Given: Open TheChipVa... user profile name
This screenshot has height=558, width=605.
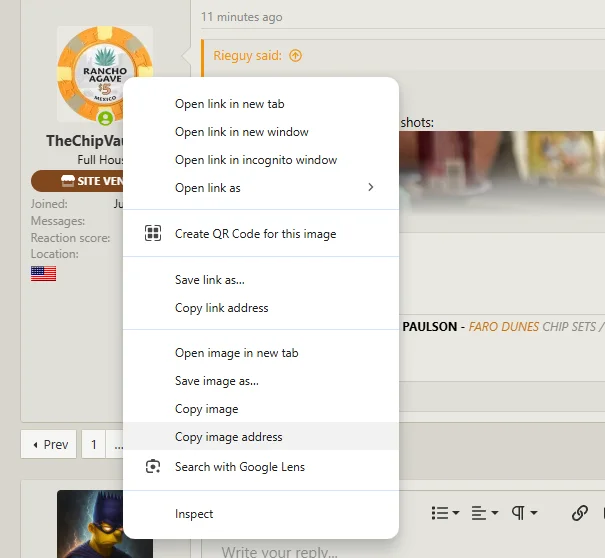Looking at the screenshot, I should click(x=85, y=141).
